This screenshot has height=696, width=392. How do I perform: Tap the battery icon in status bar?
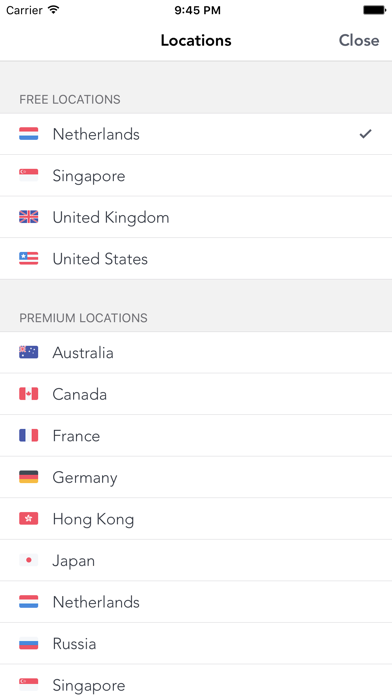click(374, 10)
